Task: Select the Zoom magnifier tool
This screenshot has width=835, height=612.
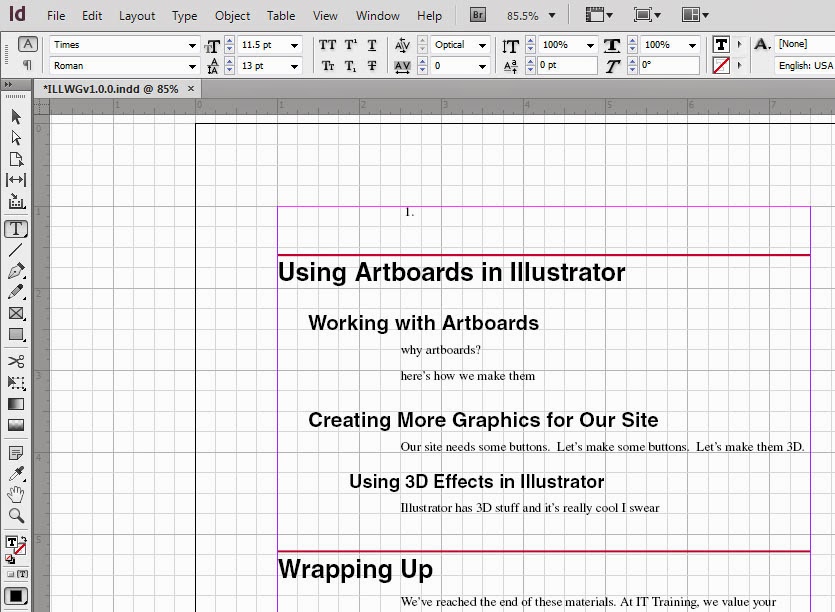Action: pyautogui.click(x=16, y=516)
